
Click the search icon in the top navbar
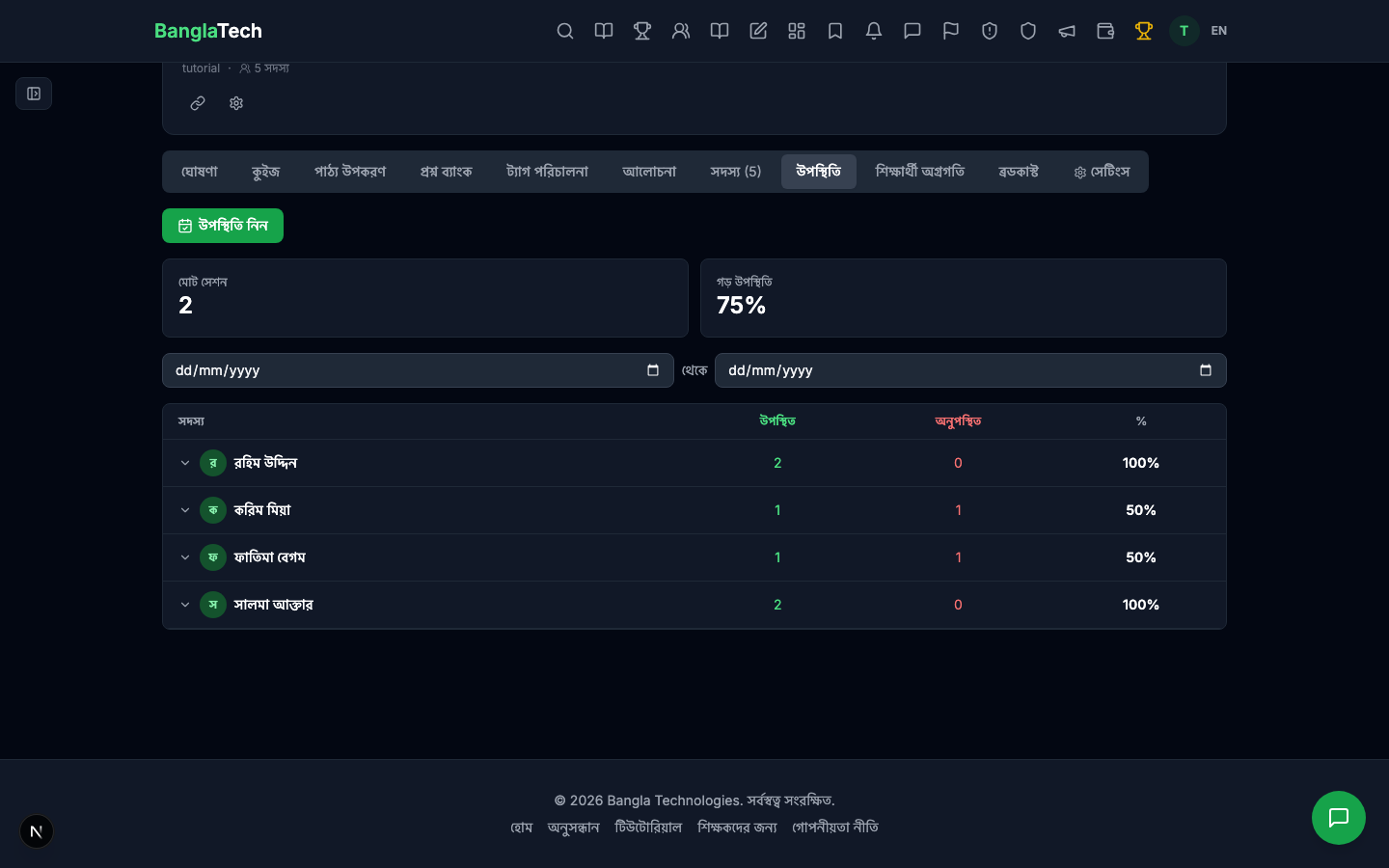click(565, 31)
